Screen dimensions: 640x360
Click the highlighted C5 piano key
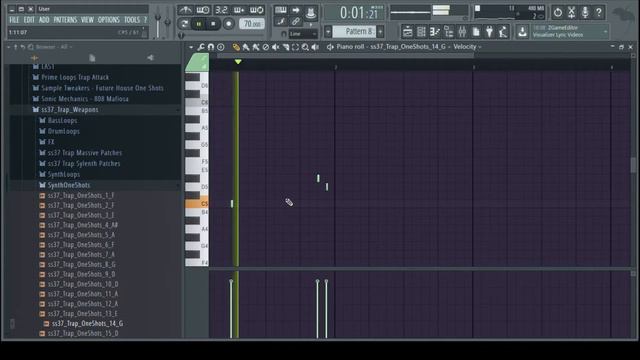point(197,203)
